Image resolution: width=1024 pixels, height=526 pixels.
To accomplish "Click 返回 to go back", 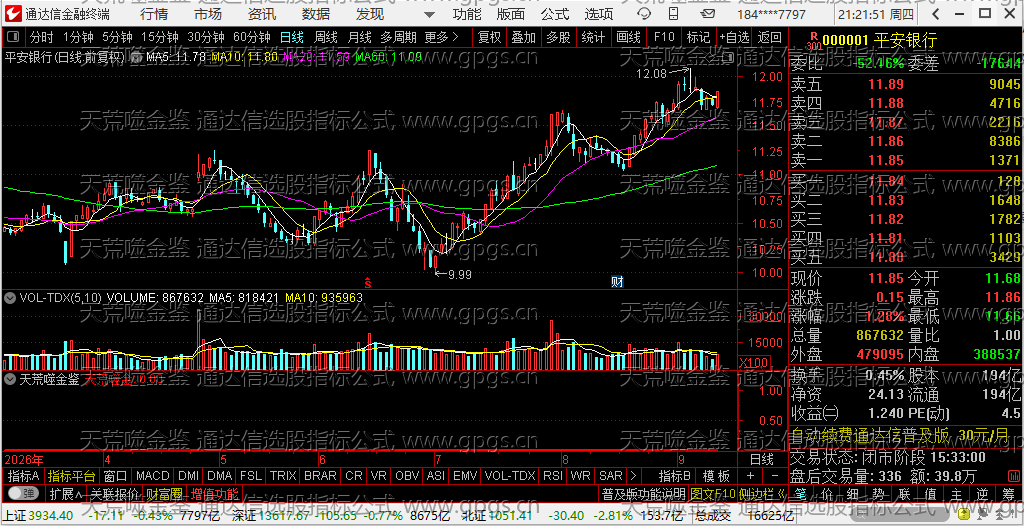I will pos(770,37).
